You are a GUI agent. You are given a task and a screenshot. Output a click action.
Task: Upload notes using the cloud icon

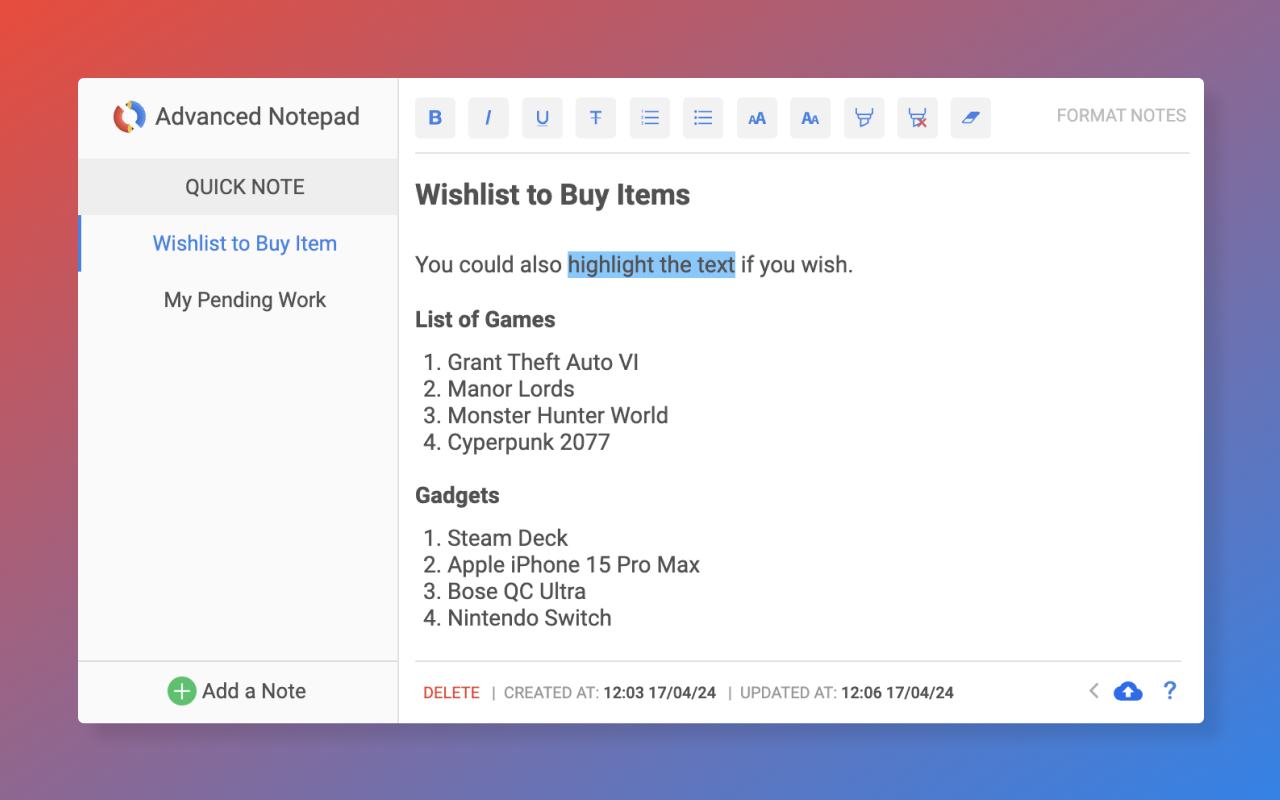click(1128, 691)
